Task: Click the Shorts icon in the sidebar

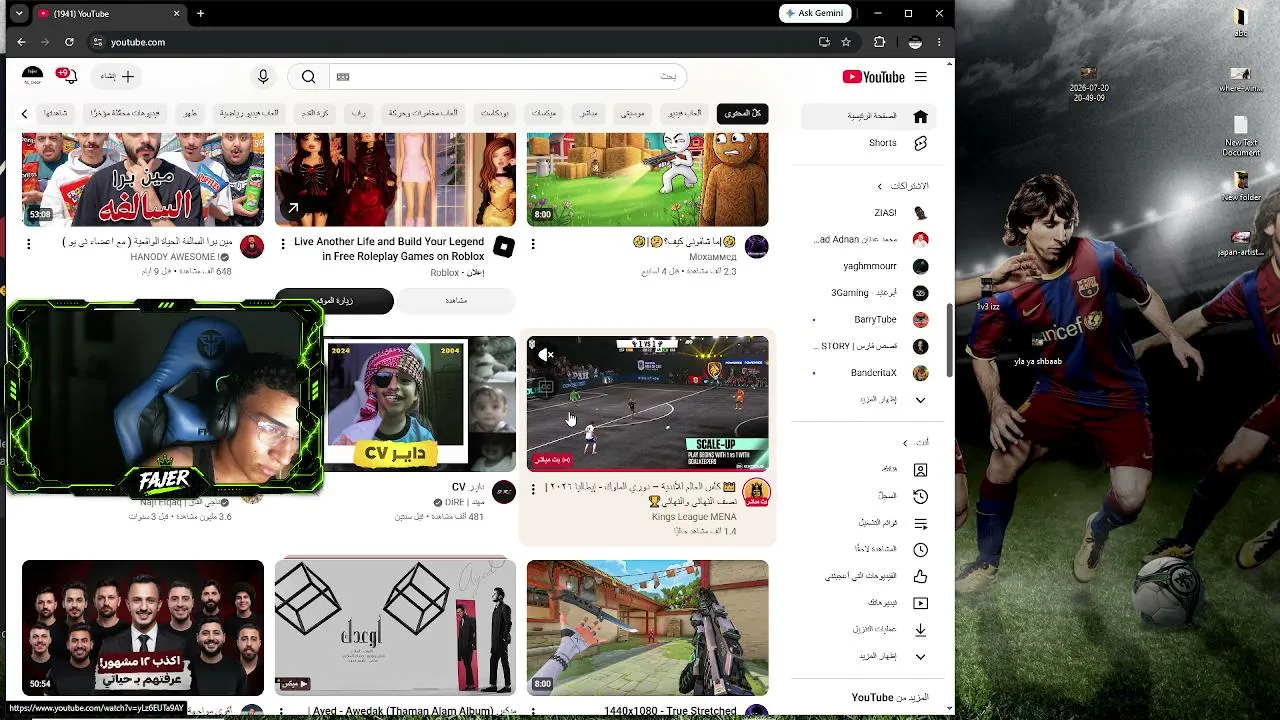Action: point(920,143)
